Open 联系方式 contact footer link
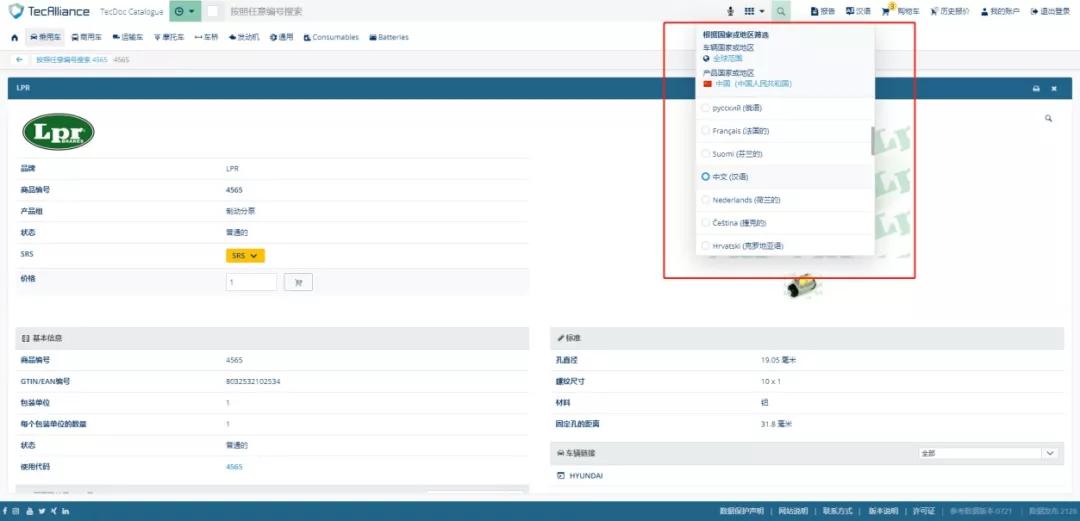This screenshot has height=521, width=1080. pyautogui.click(x=838, y=511)
